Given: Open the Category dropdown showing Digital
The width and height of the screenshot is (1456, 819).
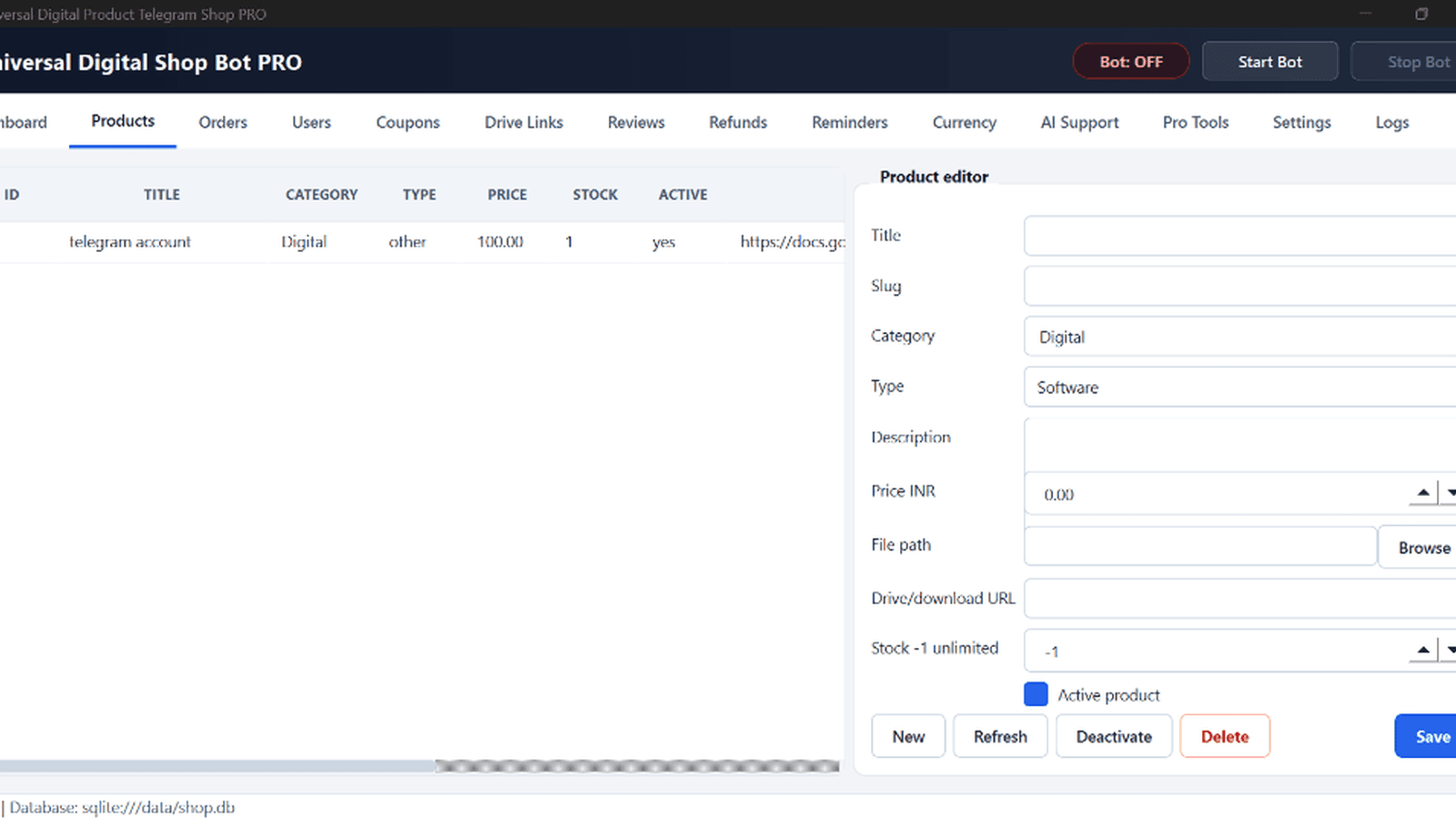Looking at the screenshot, I should pos(1240,337).
